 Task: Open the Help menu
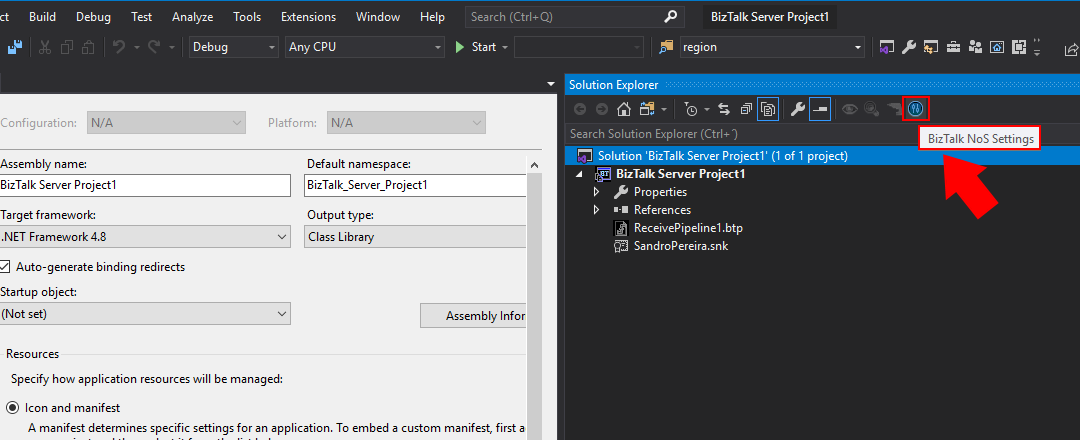[x=432, y=17]
